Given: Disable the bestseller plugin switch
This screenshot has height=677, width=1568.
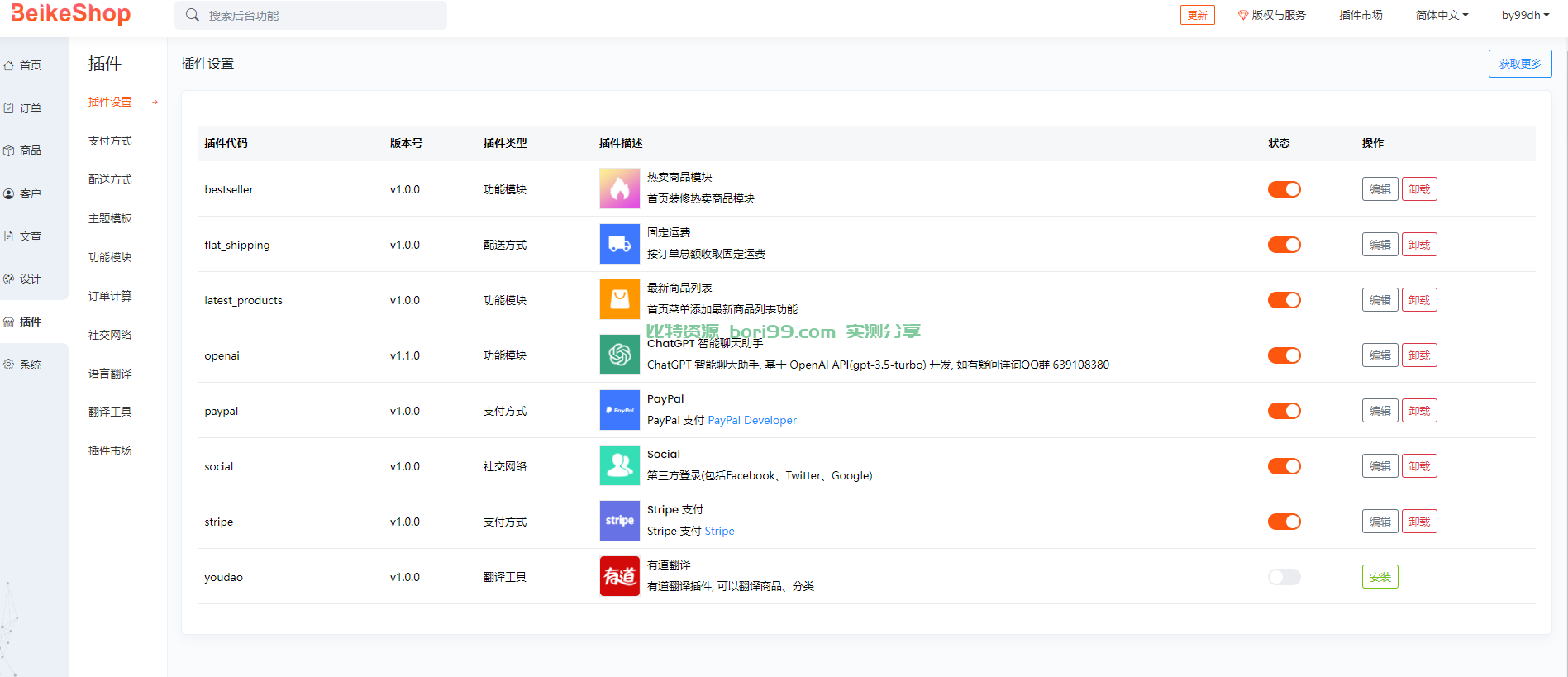Looking at the screenshot, I should click(1284, 189).
